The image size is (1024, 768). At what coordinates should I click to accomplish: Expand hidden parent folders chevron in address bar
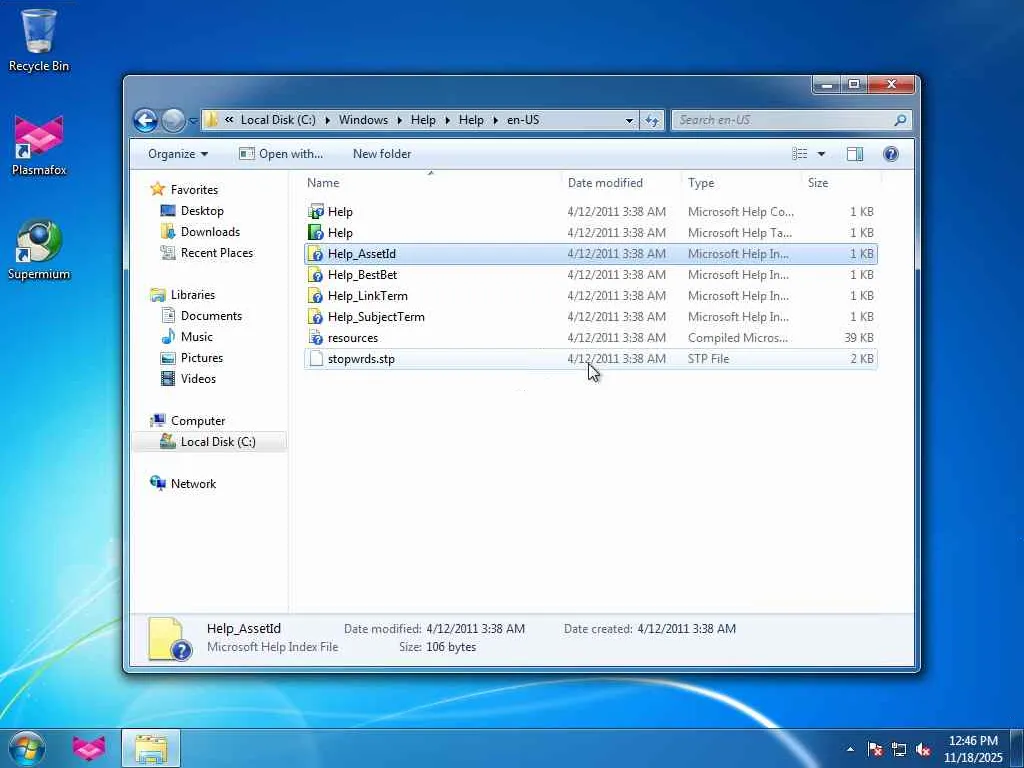pyautogui.click(x=229, y=120)
